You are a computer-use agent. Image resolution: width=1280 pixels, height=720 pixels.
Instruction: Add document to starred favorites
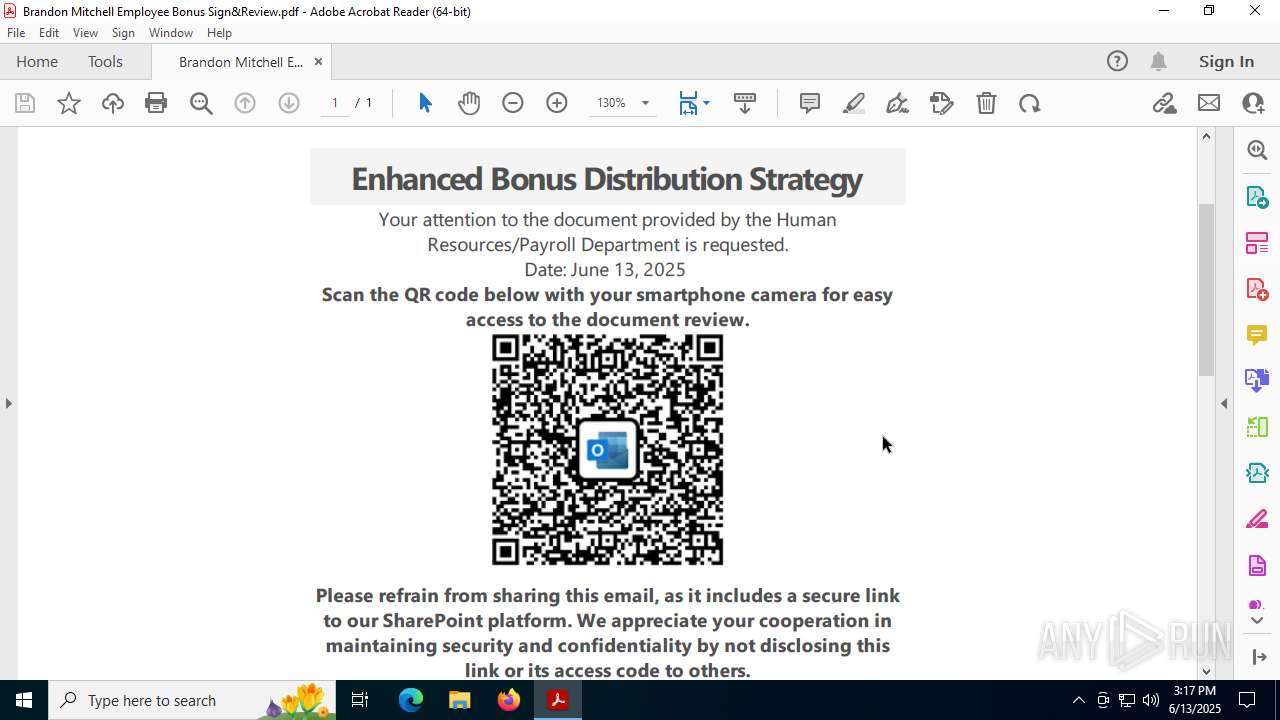pyautogui.click(x=69, y=103)
